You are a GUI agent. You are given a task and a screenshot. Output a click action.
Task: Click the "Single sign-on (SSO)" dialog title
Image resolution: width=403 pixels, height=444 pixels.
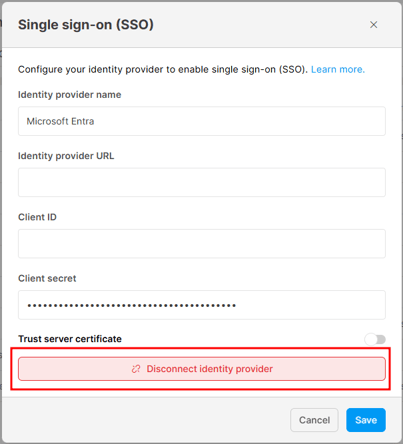pyautogui.click(x=86, y=25)
